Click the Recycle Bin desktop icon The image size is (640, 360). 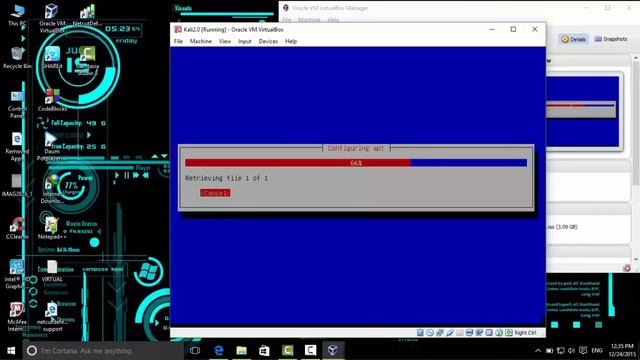(17, 58)
